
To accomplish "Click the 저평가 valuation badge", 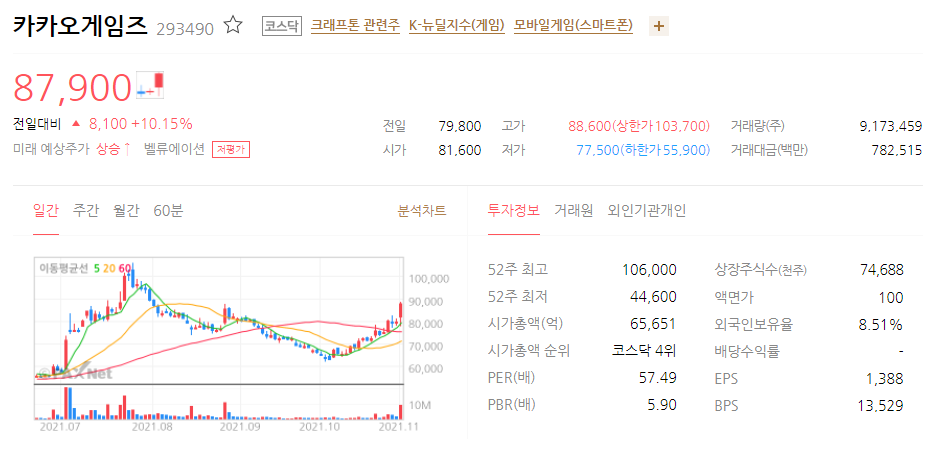I will tap(231, 150).
